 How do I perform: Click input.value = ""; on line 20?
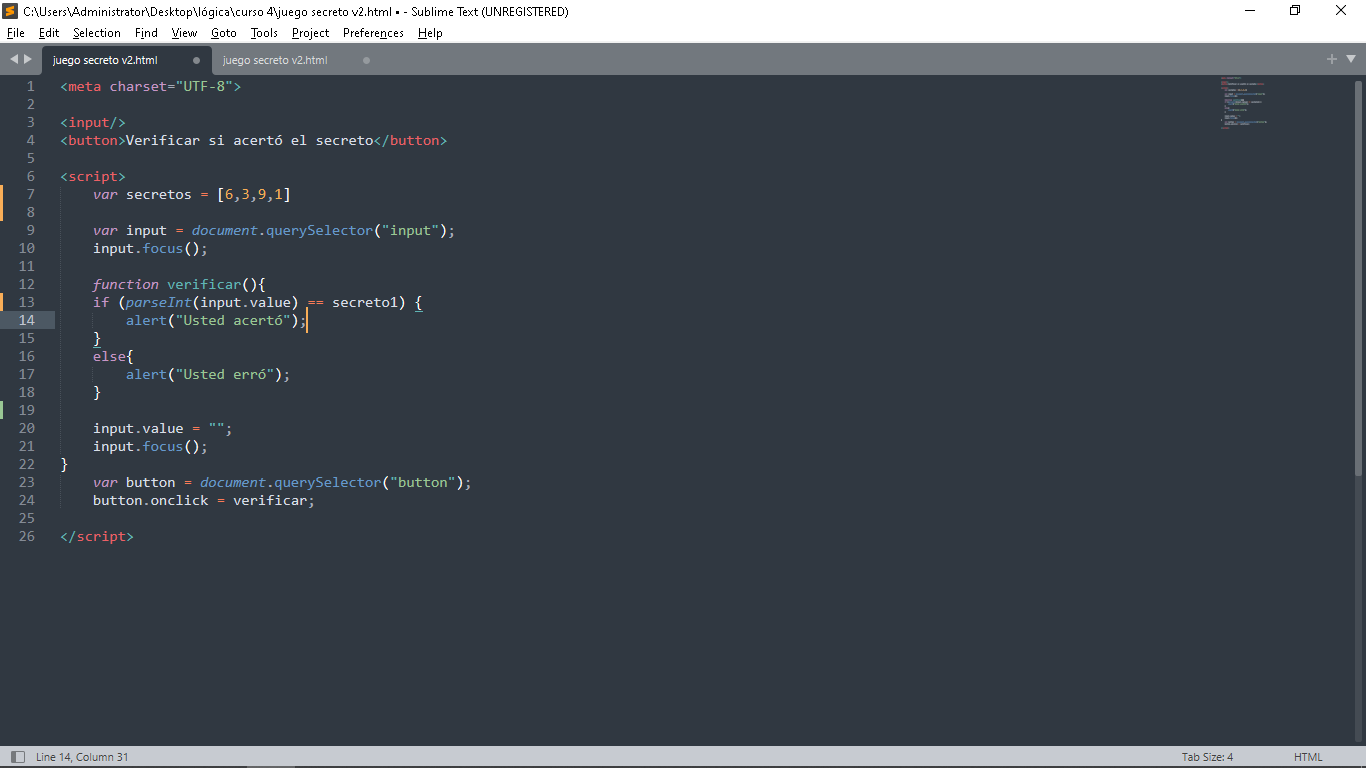[163, 428]
